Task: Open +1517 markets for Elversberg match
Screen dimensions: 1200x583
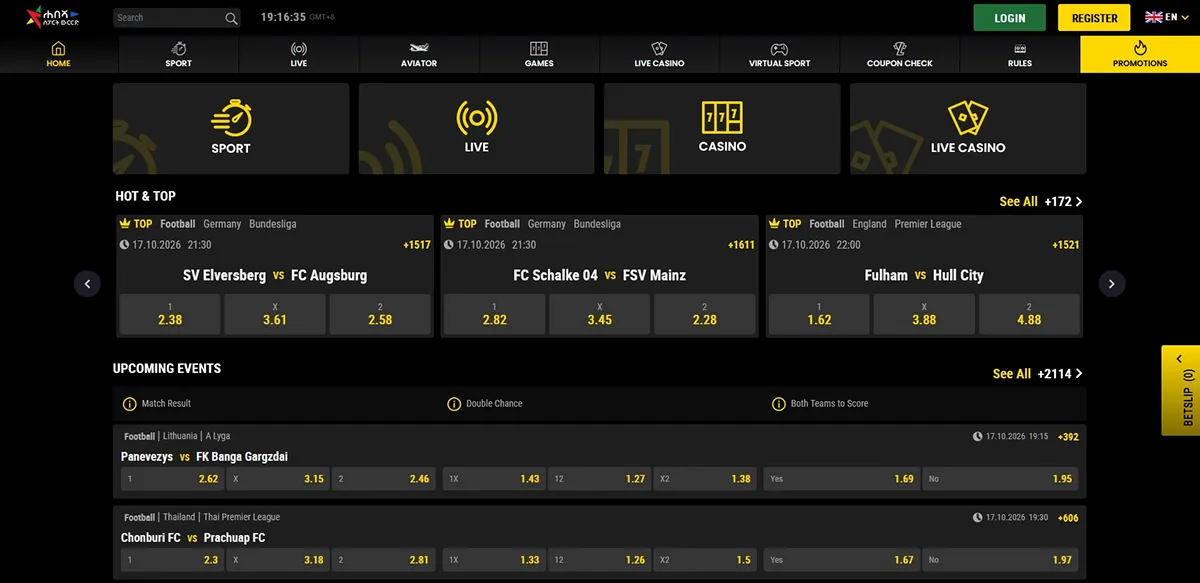Action: coord(417,245)
